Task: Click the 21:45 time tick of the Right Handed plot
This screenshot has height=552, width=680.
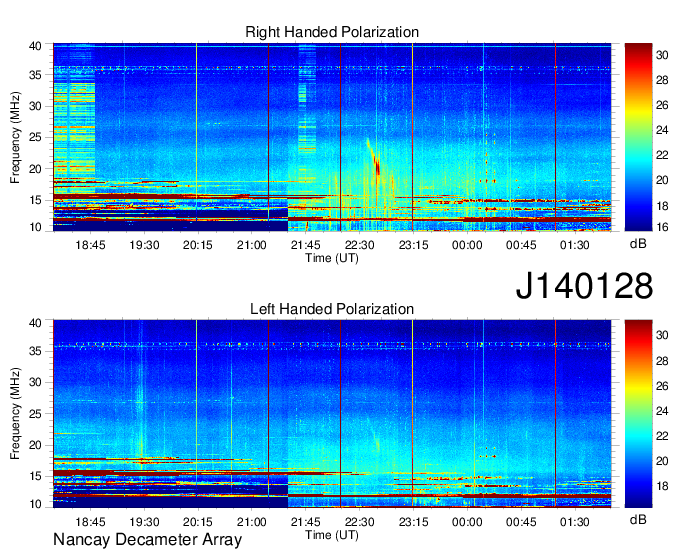Action: point(306,245)
